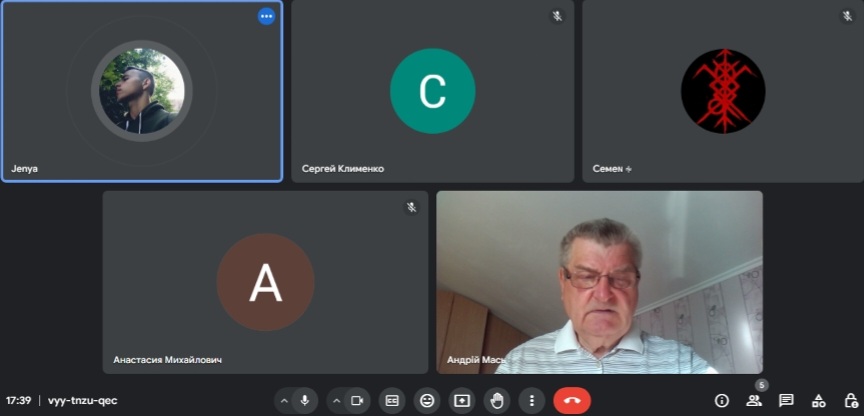Select the Семен name label

click(x=612, y=169)
